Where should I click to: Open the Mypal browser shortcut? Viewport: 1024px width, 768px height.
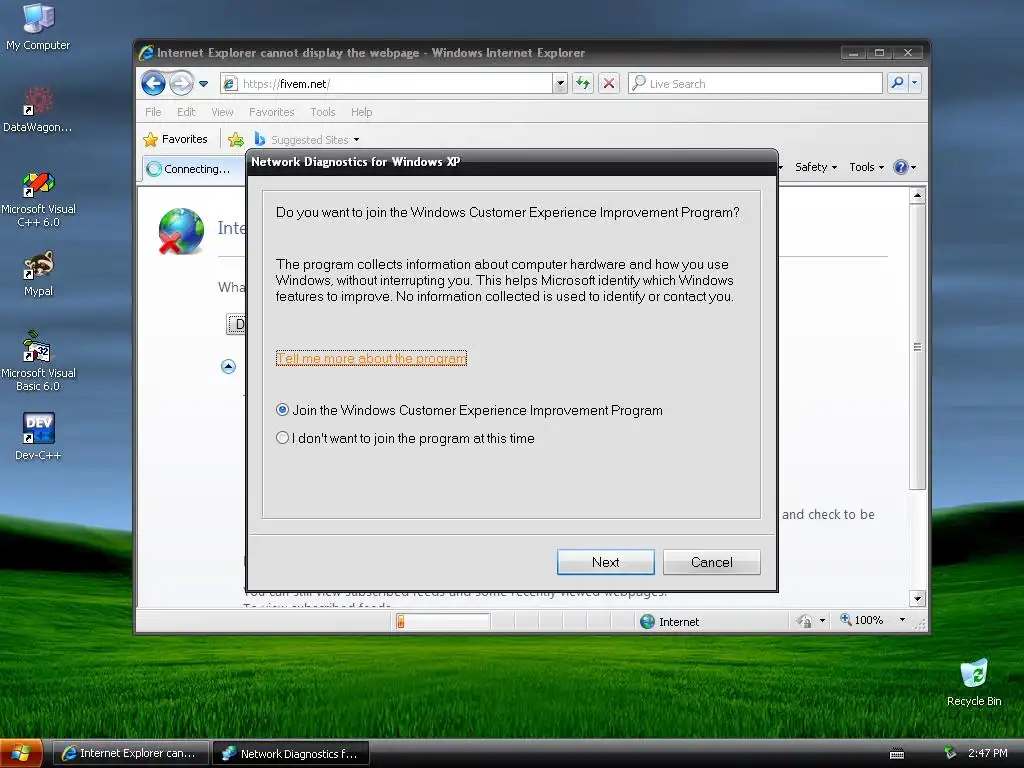38,273
